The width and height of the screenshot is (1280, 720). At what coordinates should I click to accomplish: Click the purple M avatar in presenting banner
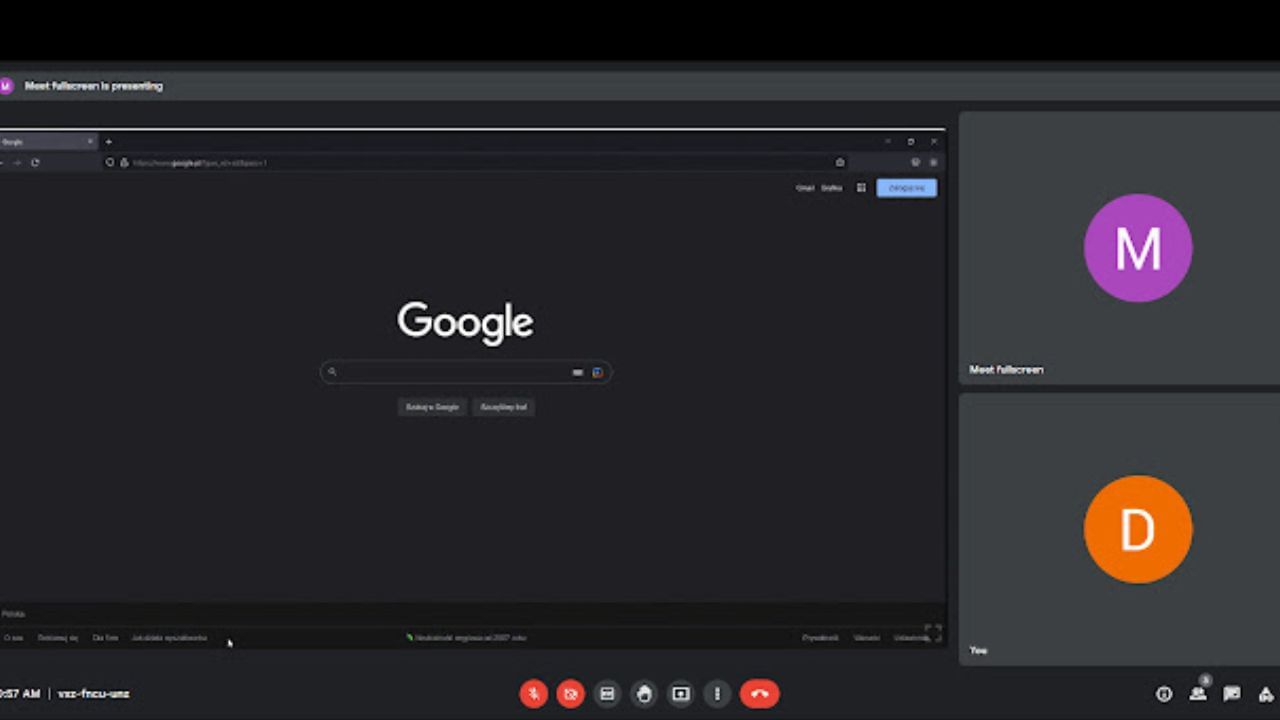6,86
